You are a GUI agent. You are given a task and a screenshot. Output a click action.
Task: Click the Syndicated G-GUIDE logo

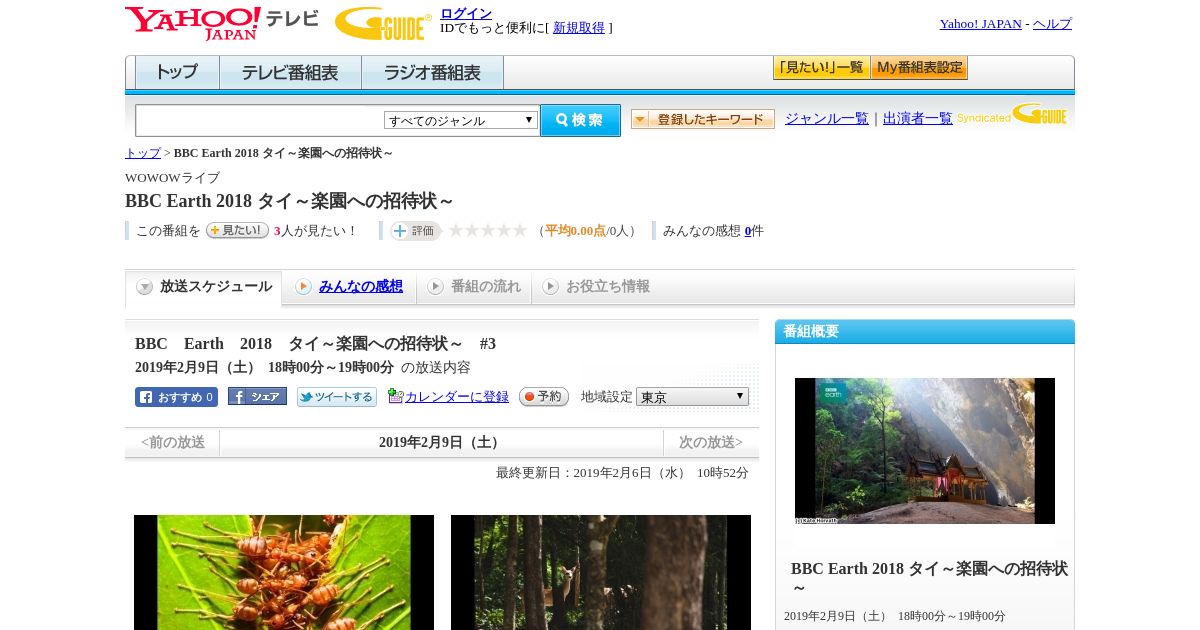(1012, 115)
